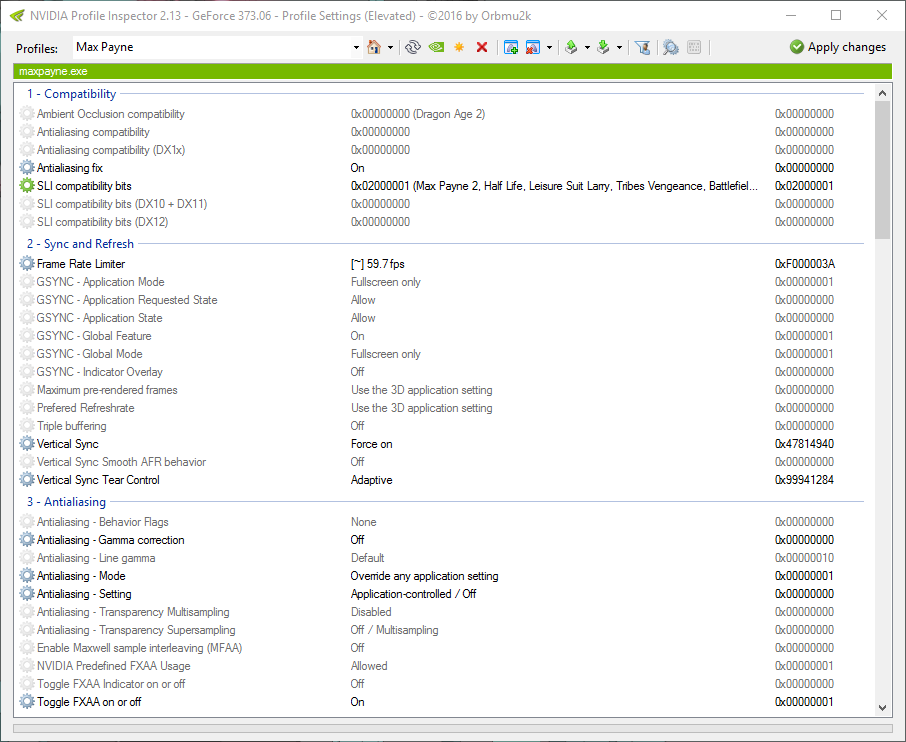Collapse the 2 - Sync and Refresh section
The image size is (906, 742).
click(80, 244)
